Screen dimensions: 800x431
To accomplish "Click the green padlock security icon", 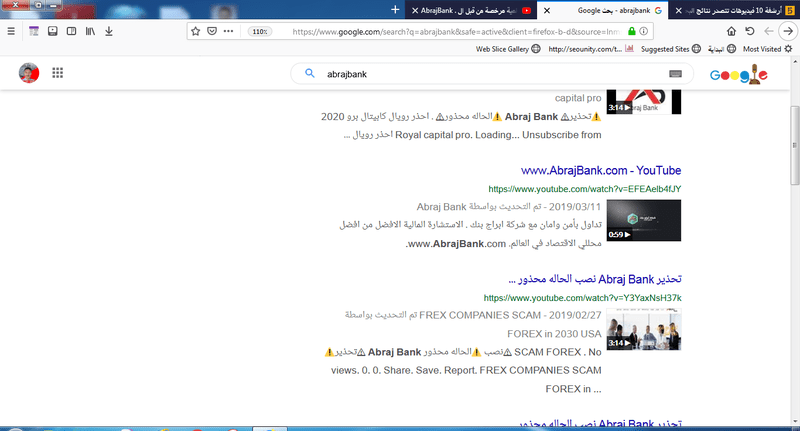I will pyautogui.click(x=632, y=32).
